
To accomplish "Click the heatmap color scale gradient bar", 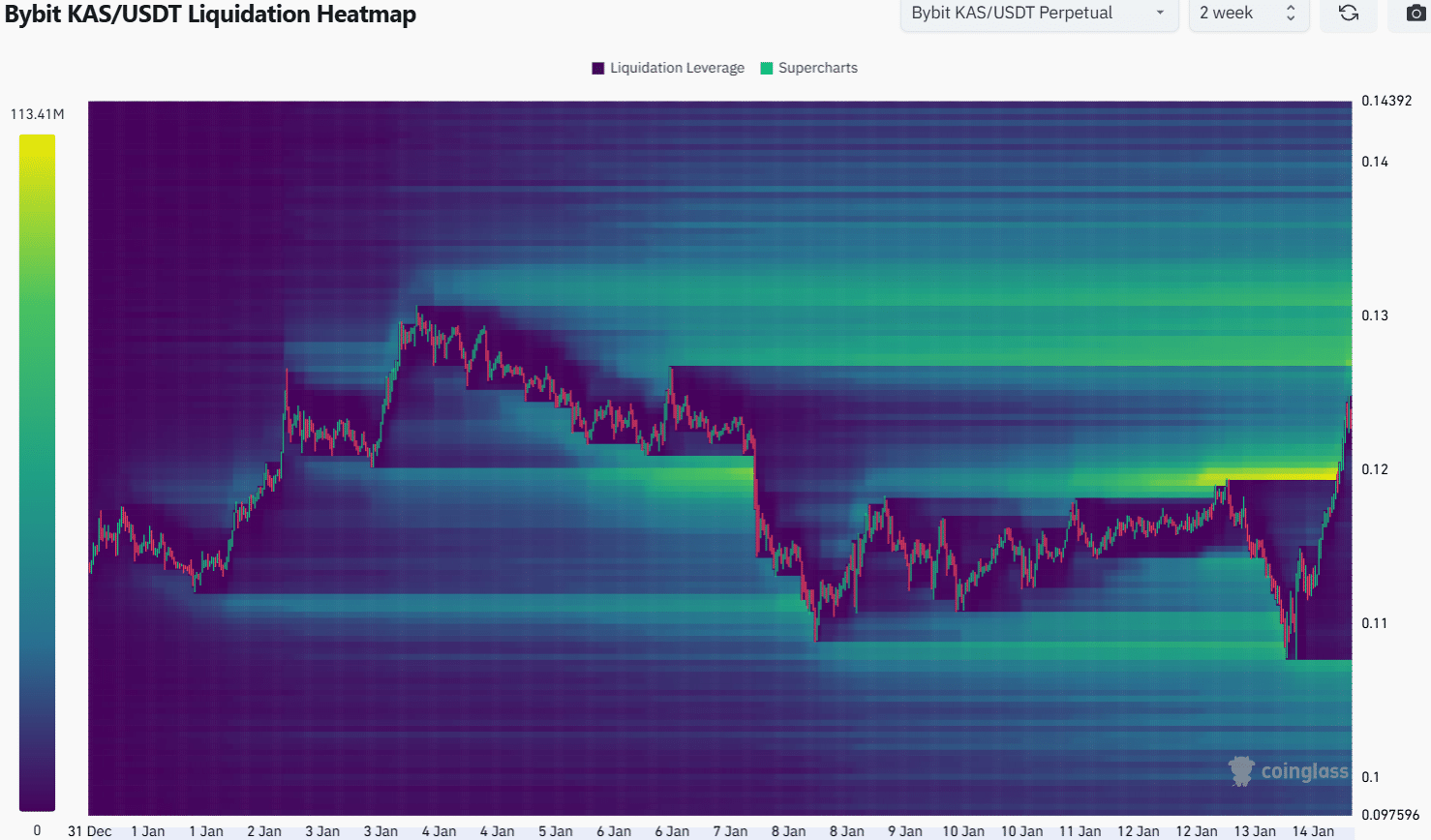I will [37, 472].
